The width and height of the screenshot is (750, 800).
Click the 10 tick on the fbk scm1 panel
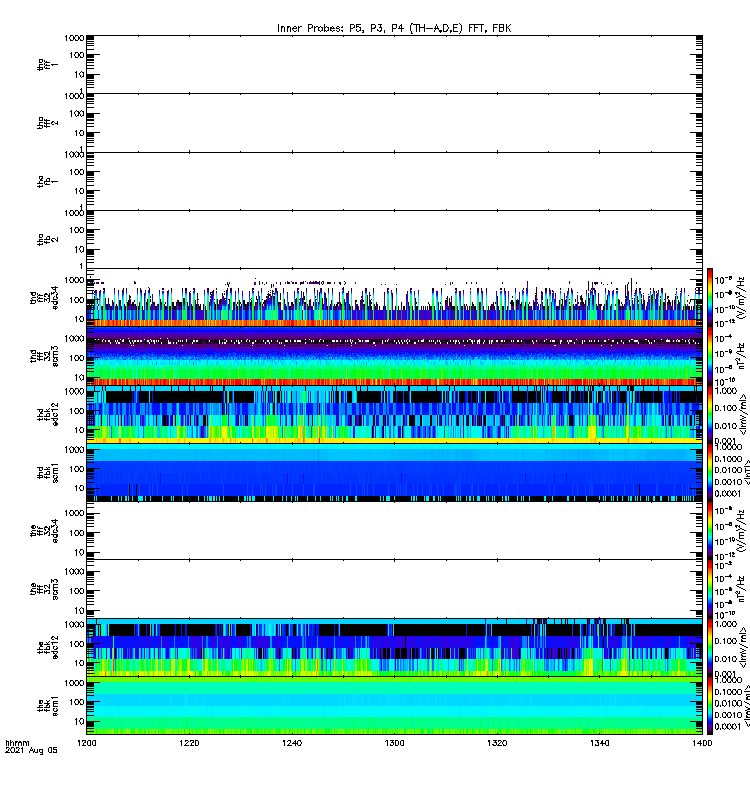tap(80, 721)
